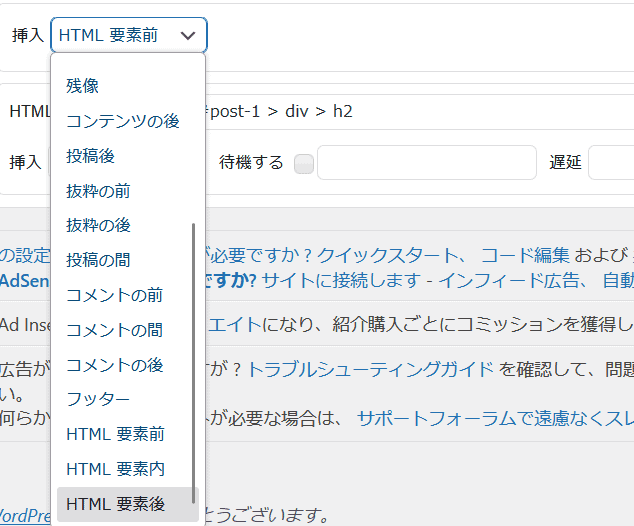Choose 抜粋の前 option

98,191
